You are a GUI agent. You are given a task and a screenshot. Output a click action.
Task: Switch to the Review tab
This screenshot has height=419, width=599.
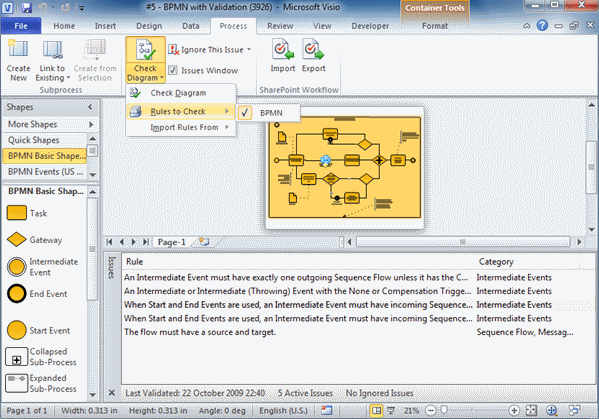(280, 26)
